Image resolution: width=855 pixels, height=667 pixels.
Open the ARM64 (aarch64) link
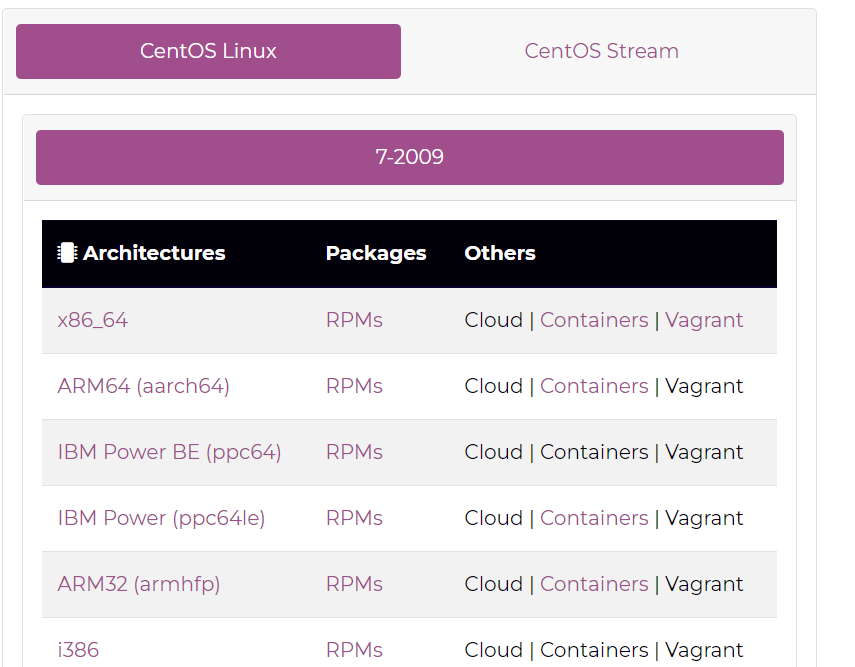click(143, 386)
